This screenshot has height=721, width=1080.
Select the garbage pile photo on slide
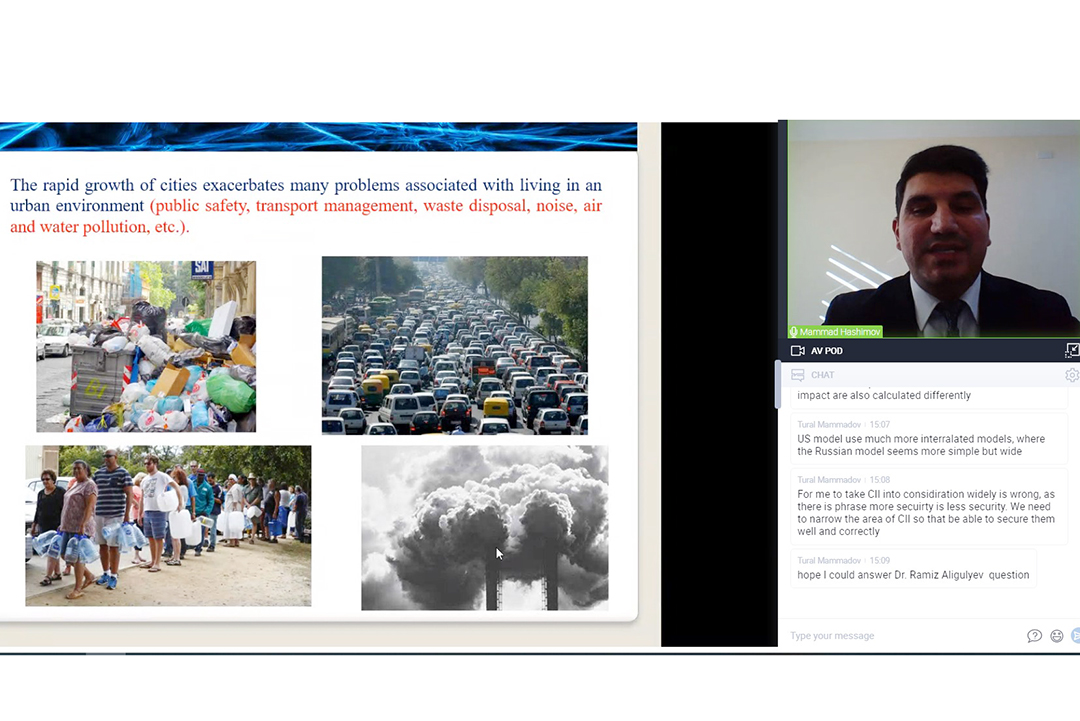click(146, 346)
